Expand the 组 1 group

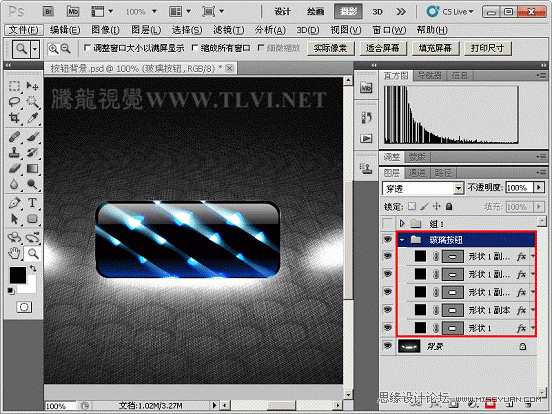(402, 223)
